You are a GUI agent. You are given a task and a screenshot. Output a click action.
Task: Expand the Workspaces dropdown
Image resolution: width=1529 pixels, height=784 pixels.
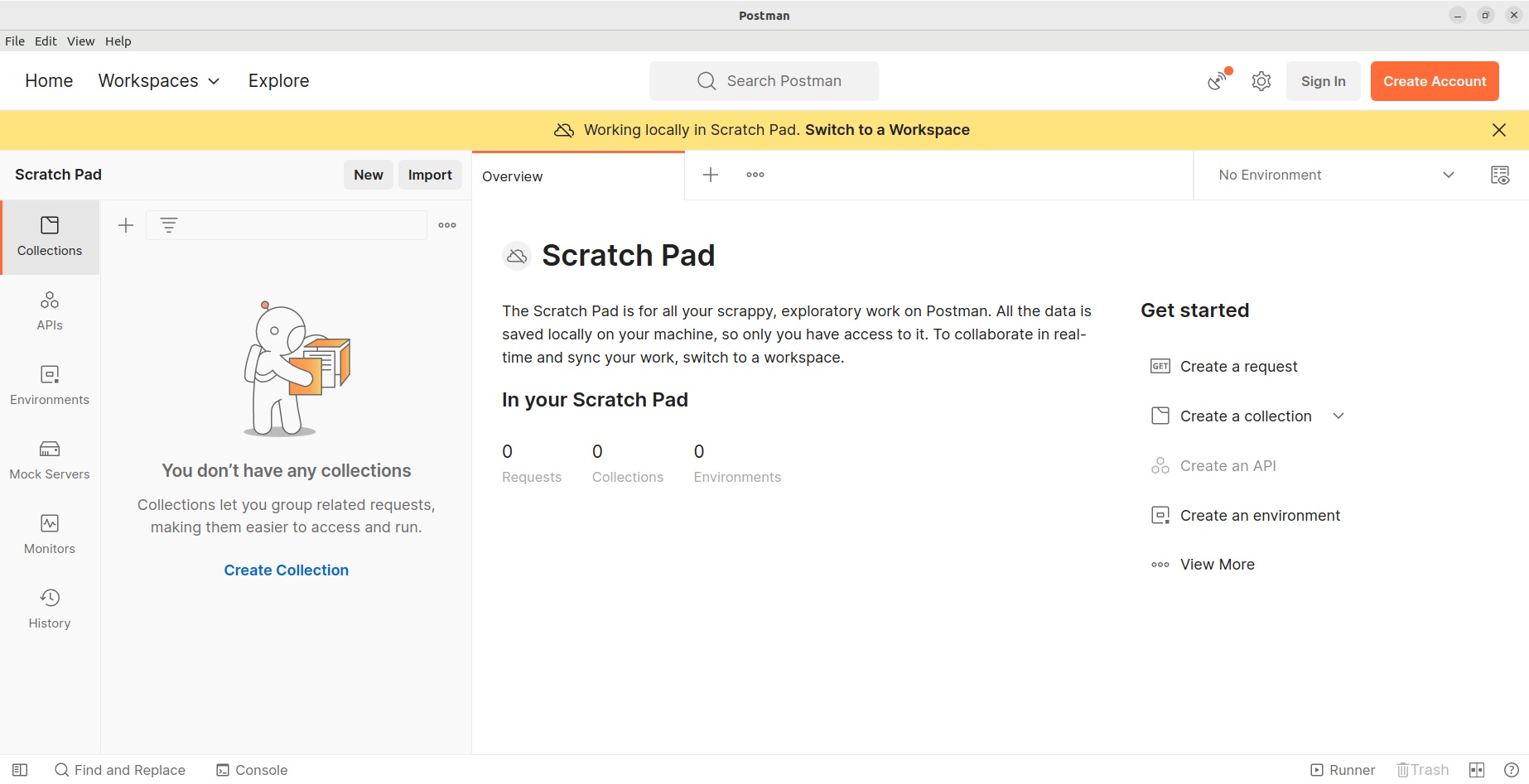coord(159,80)
